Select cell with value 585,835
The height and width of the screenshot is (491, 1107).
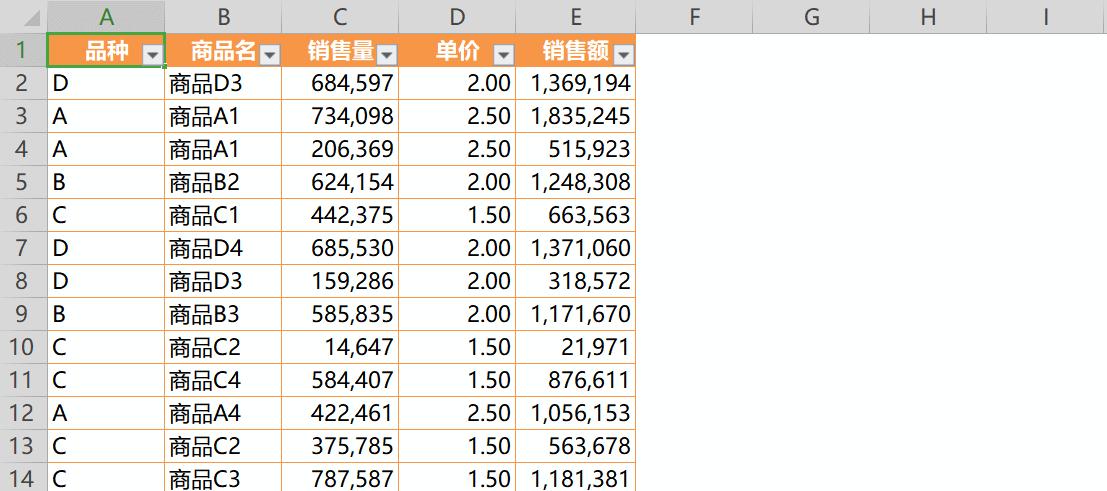pyautogui.click(x=340, y=314)
